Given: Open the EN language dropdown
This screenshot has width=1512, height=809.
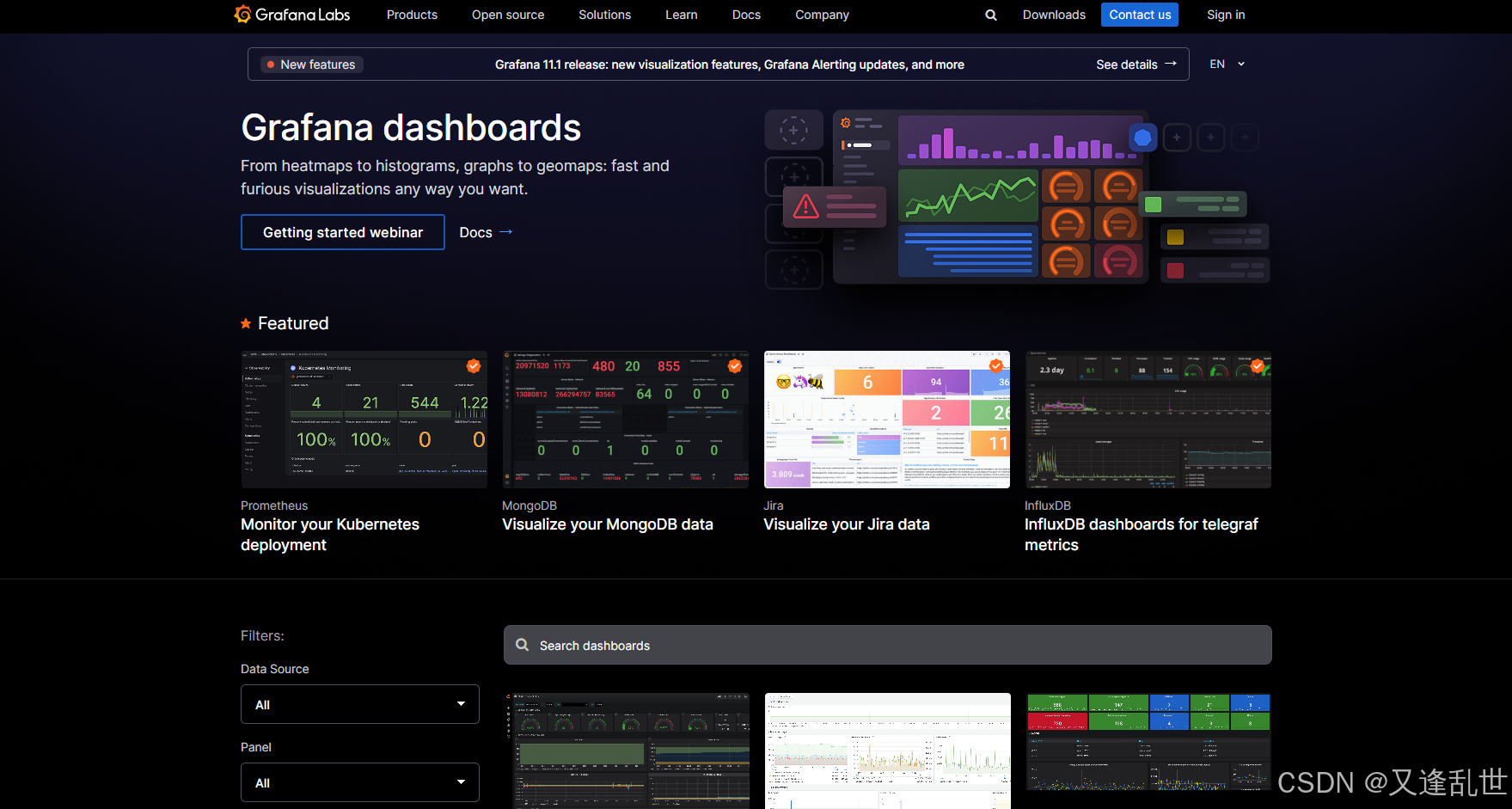Looking at the screenshot, I should pos(1227,64).
